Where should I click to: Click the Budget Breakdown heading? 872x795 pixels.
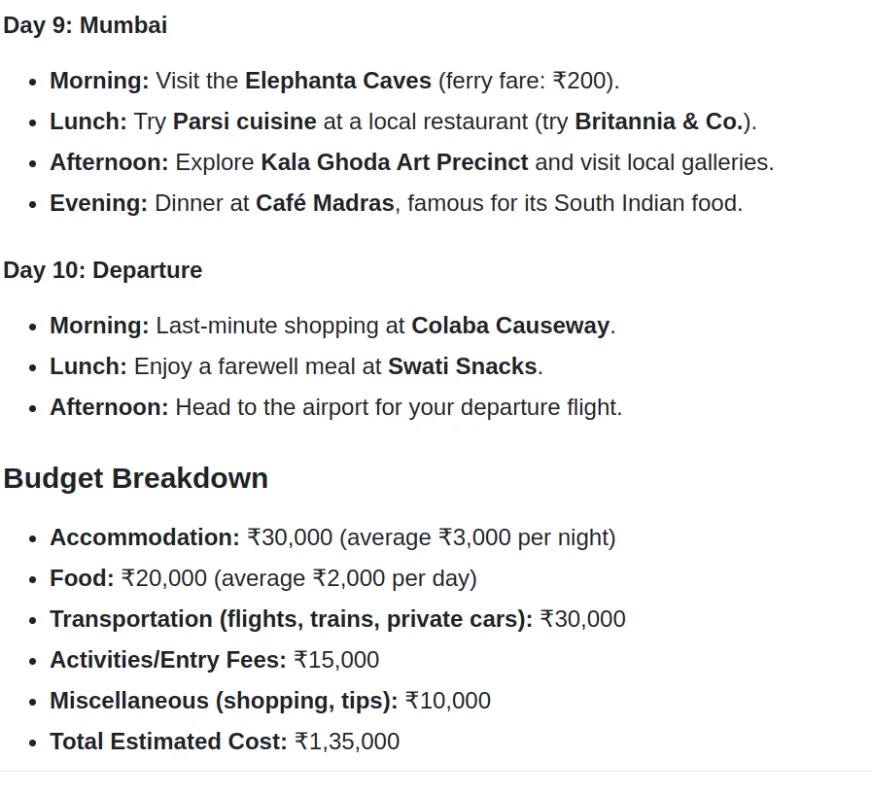(x=136, y=479)
